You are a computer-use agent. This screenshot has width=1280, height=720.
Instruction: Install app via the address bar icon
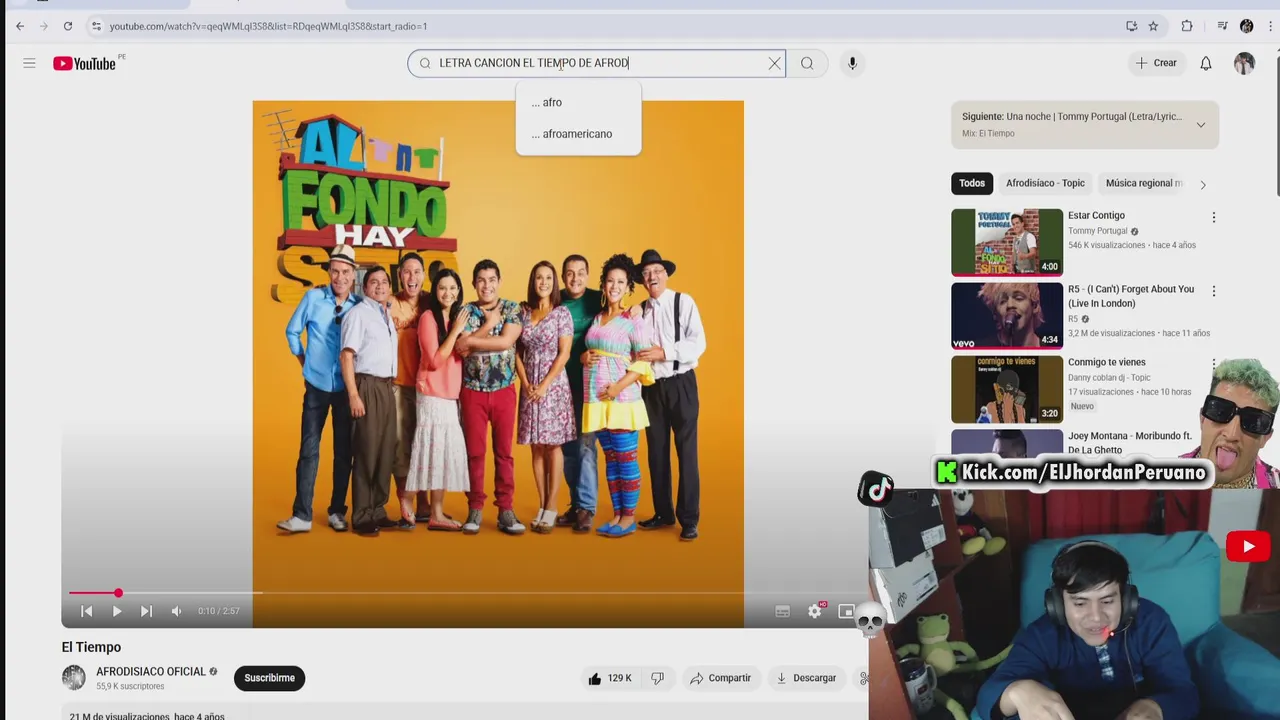pos(1131,26)
